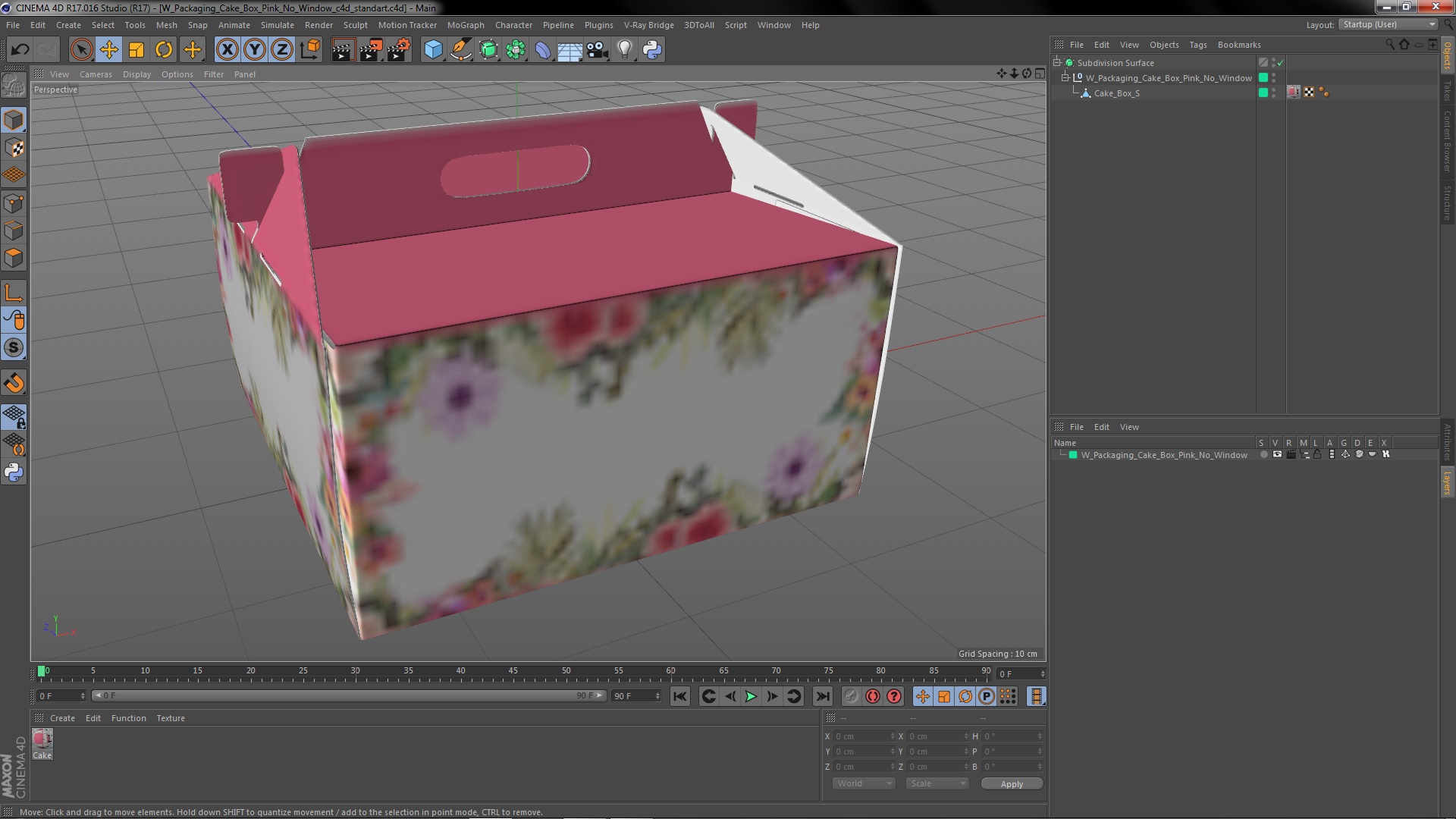
Task: Switch to Texture mode
Action: tap(14, 148)
